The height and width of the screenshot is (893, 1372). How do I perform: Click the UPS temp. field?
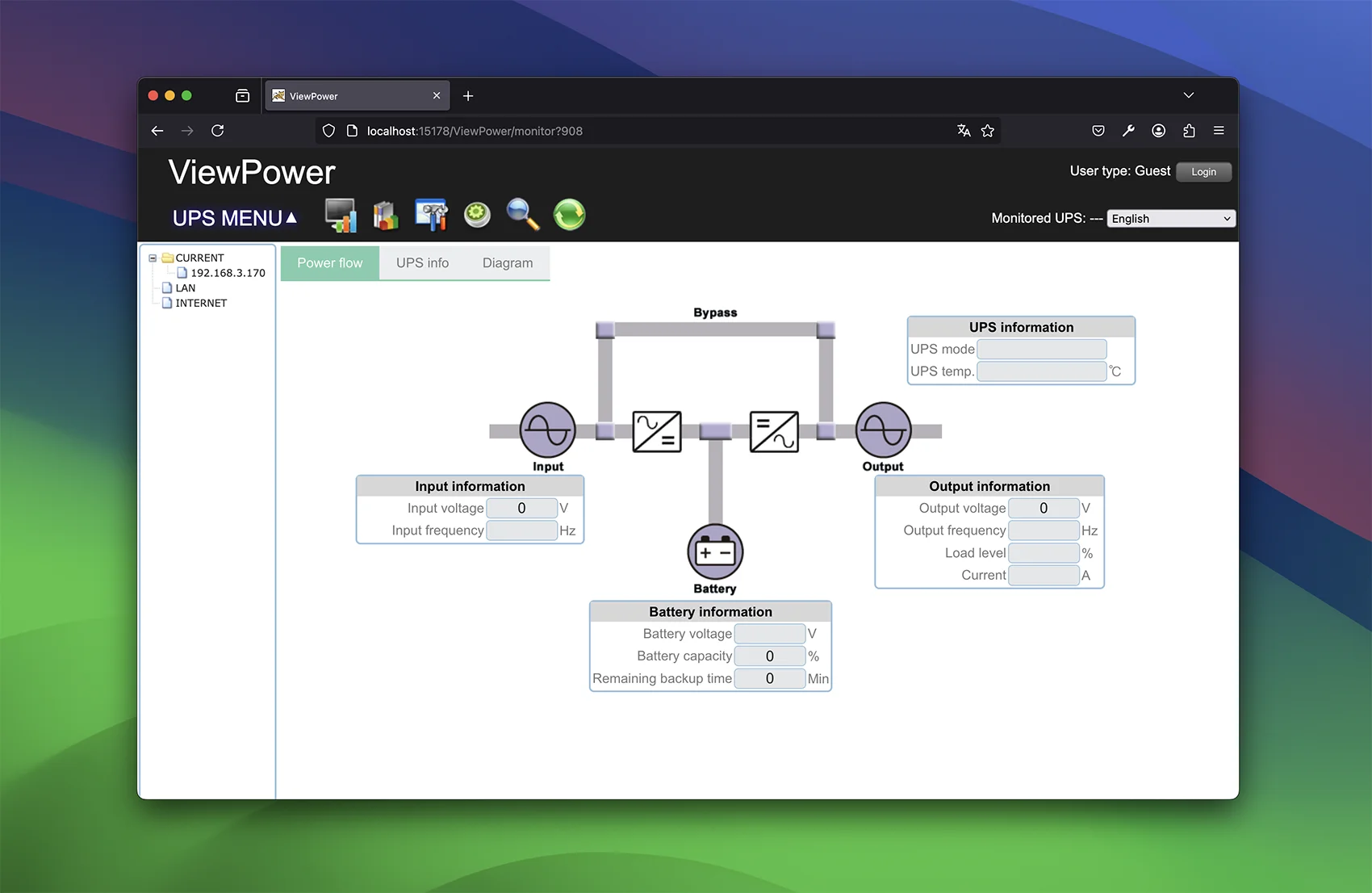(x=1042, y=371)
